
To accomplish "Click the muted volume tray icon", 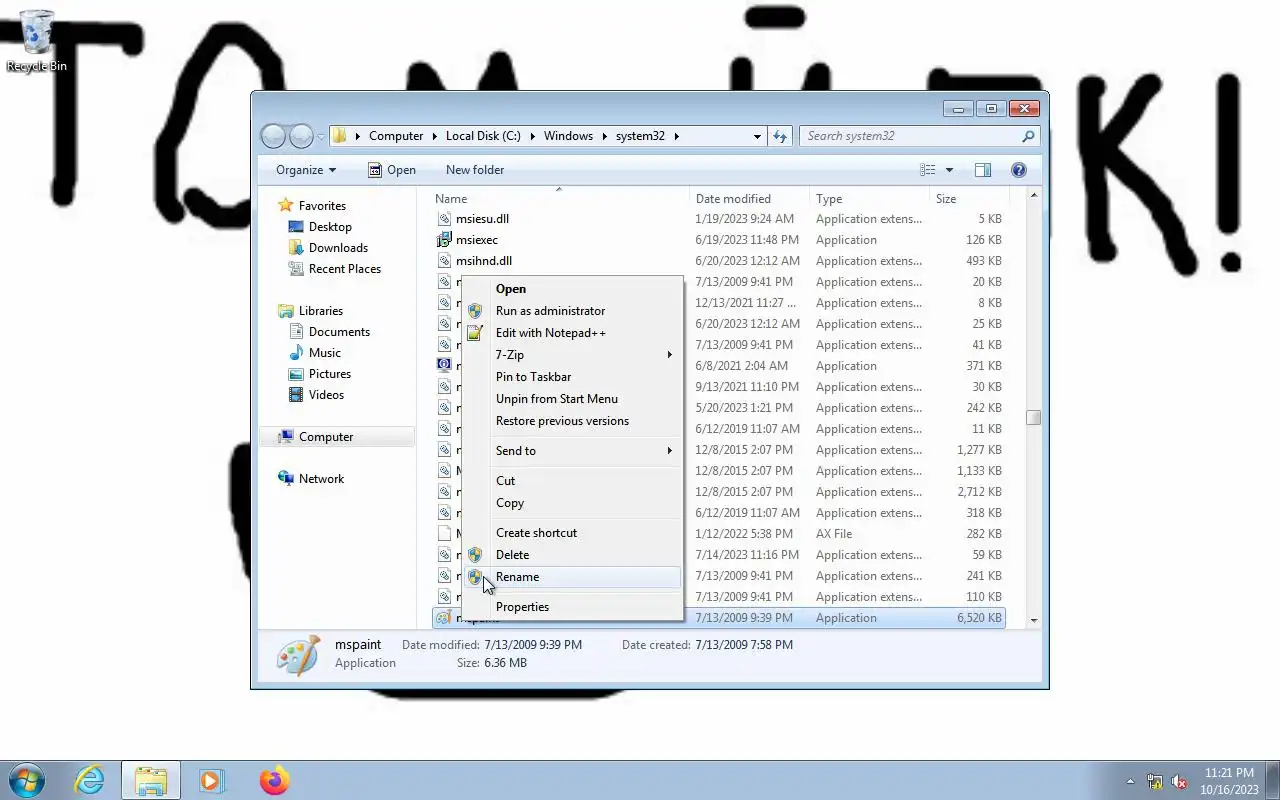I will coord(1179,782).
